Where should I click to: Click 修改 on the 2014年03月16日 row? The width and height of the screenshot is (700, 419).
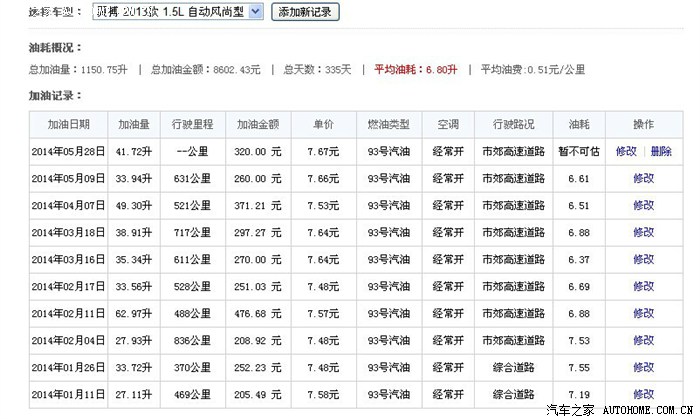(x=643, y=259)
